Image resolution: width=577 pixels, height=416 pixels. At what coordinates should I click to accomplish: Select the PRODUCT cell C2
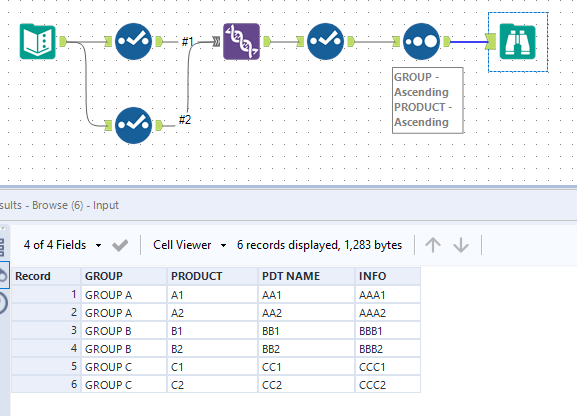[x=213, y=385]
